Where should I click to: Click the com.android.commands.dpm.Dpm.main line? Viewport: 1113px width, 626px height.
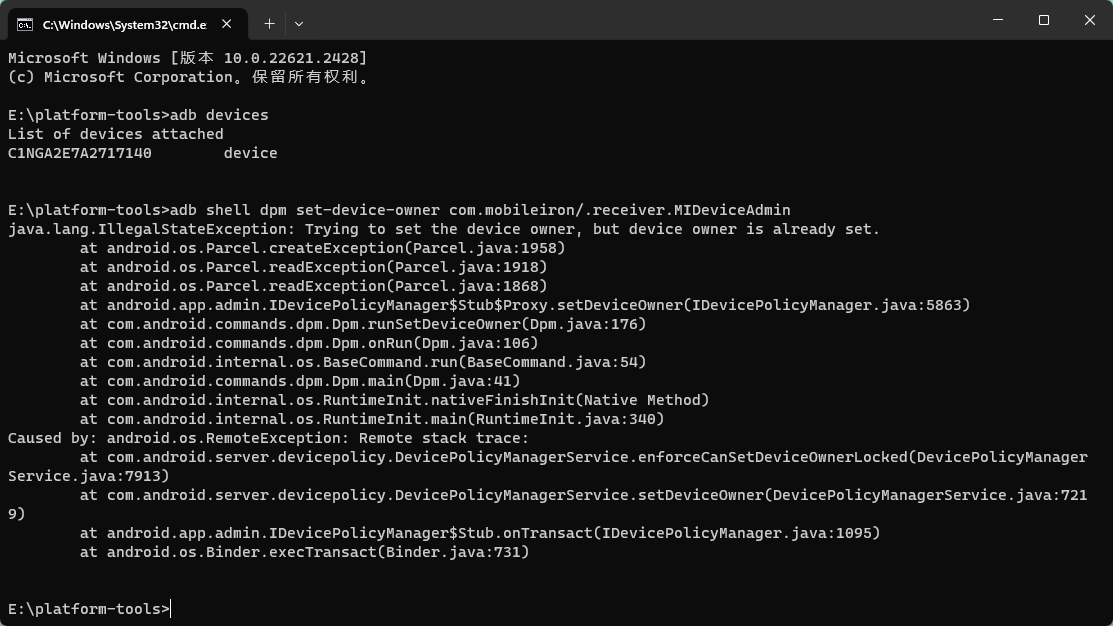point(300,380)
